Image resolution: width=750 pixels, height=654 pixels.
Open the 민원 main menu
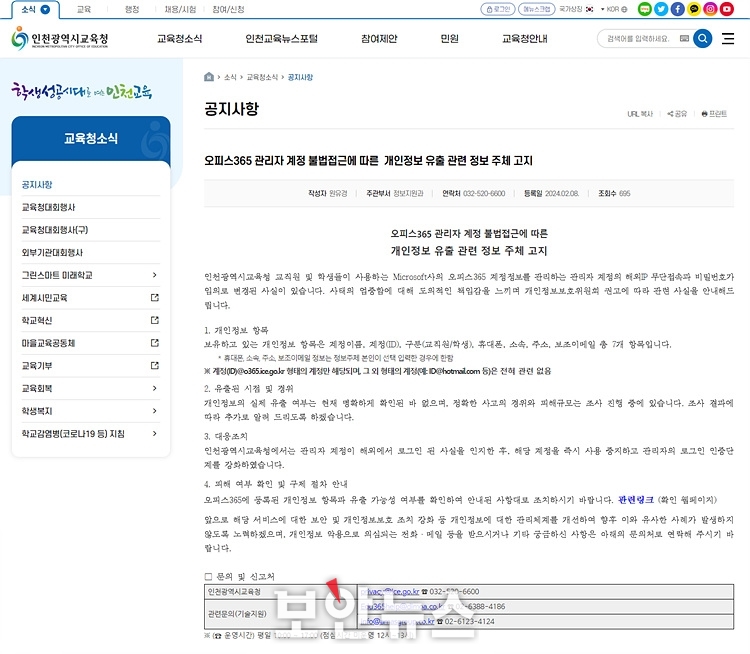450,39
